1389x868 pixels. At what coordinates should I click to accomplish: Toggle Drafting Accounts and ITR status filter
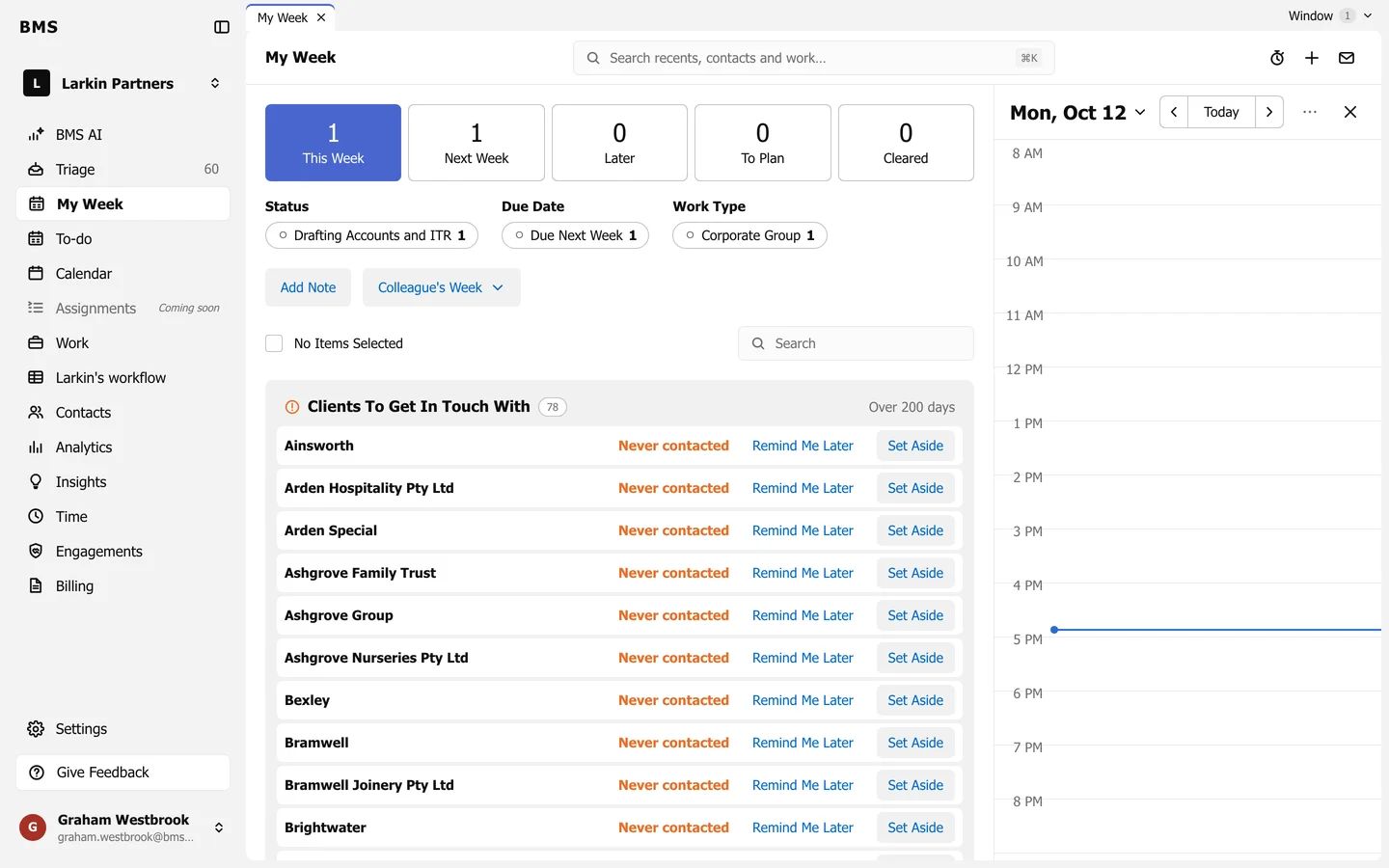tap(371, 235)
